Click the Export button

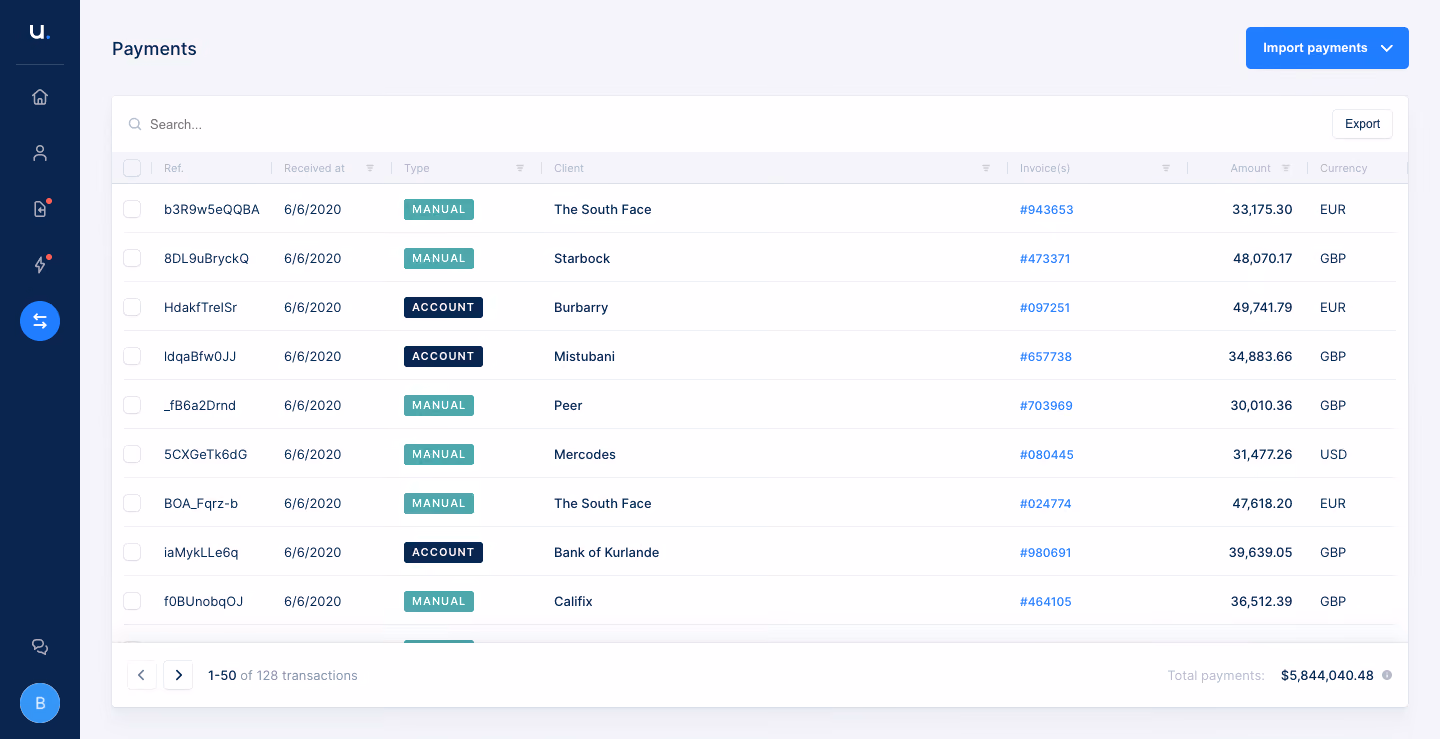tap(1362, 124)
